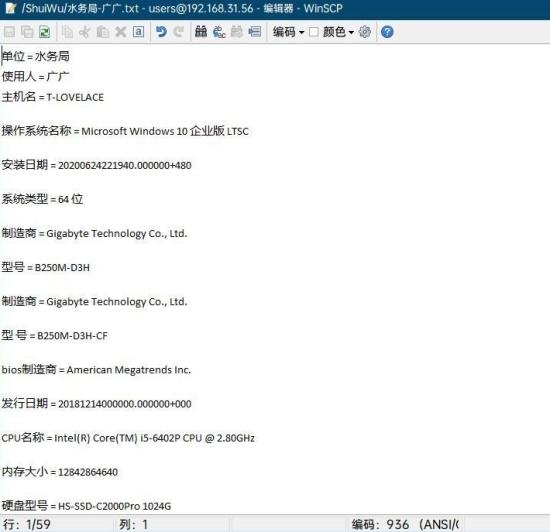Click the CPU名称 i5-6402P line
The height and width of the screenshot is (532, 550).
tap(128, 438)
